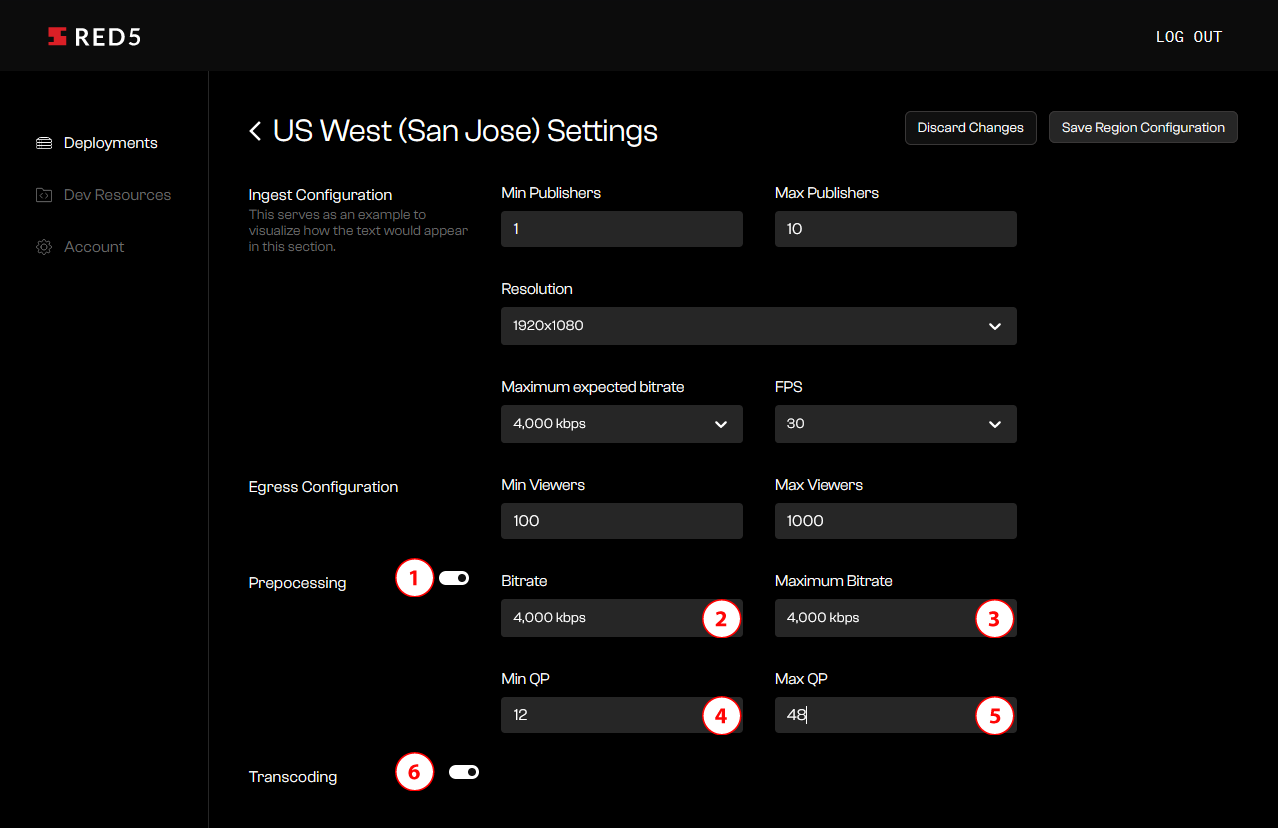This screenshot has width=1278, height=828.
Task: Click the Max Viewers input field
Action: (896, 521)
